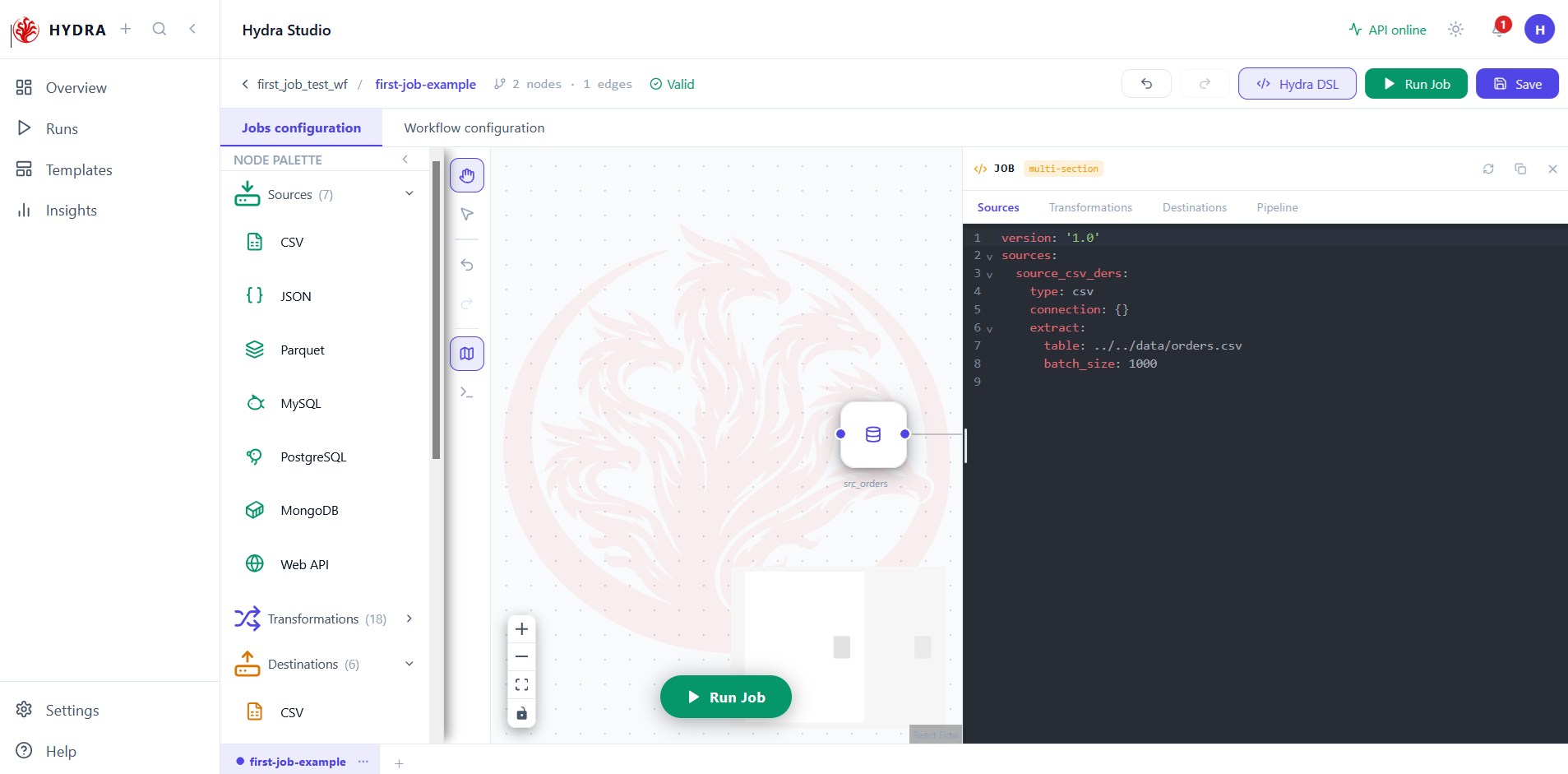Switch to the Jobs configuration tab
Image resolution: width=1568 pixels, height=774 pixels.
click(301, 127)
